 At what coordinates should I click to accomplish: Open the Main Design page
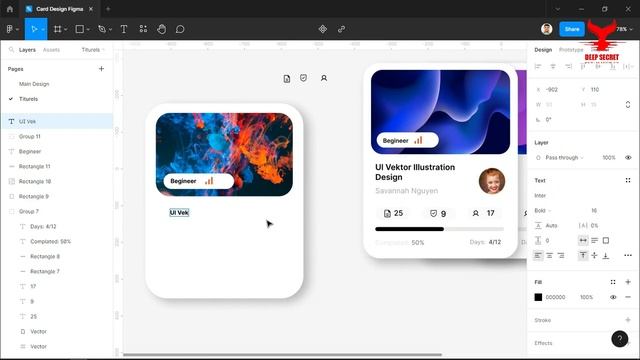tap(34, 84)
